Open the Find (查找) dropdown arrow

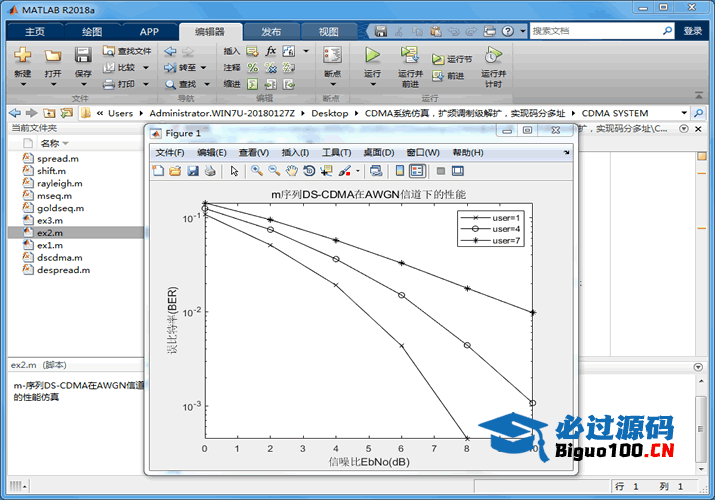coord(207,84)
